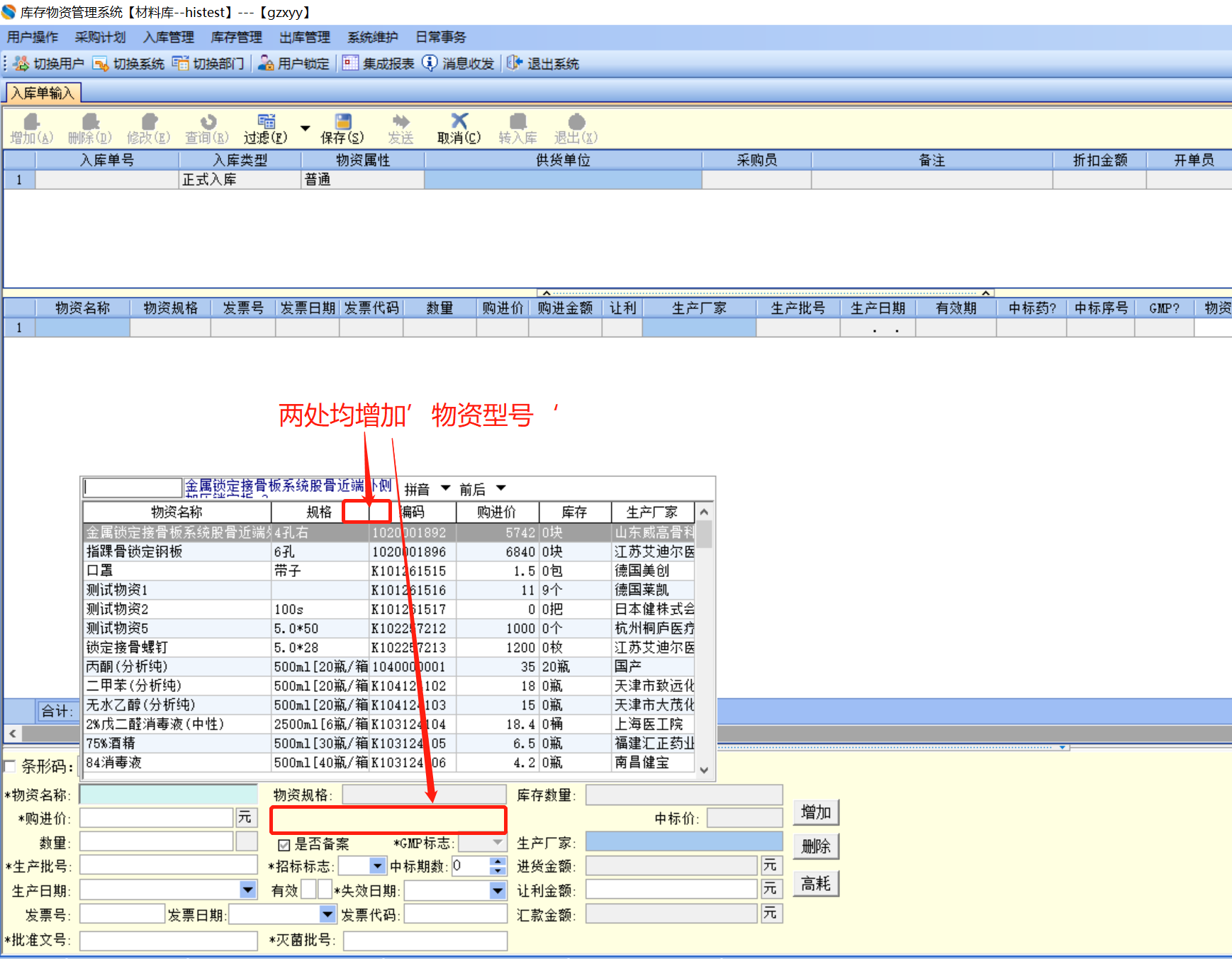Click the 切换用户 switch user icon
This screenshot has height=959, width=1232.
21,64
